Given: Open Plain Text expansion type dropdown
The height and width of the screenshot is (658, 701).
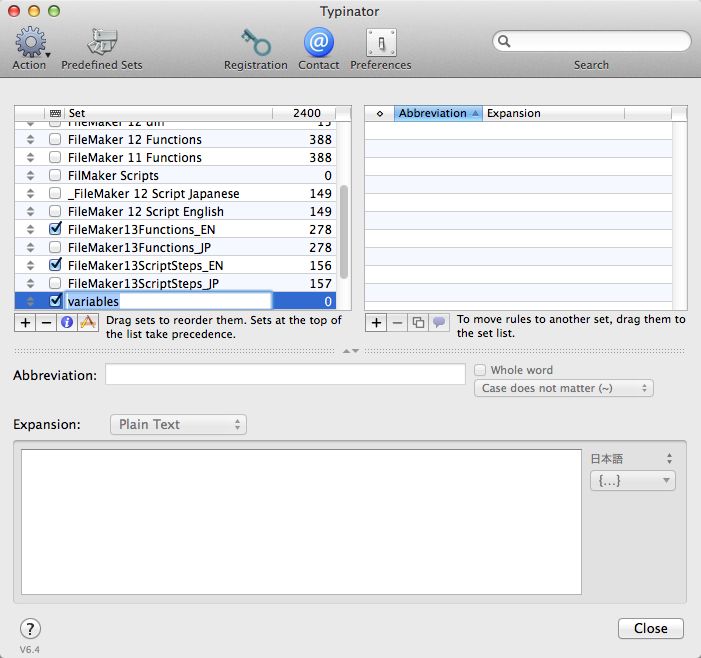Looking at the screenshot, I should [x=178, y=424].
